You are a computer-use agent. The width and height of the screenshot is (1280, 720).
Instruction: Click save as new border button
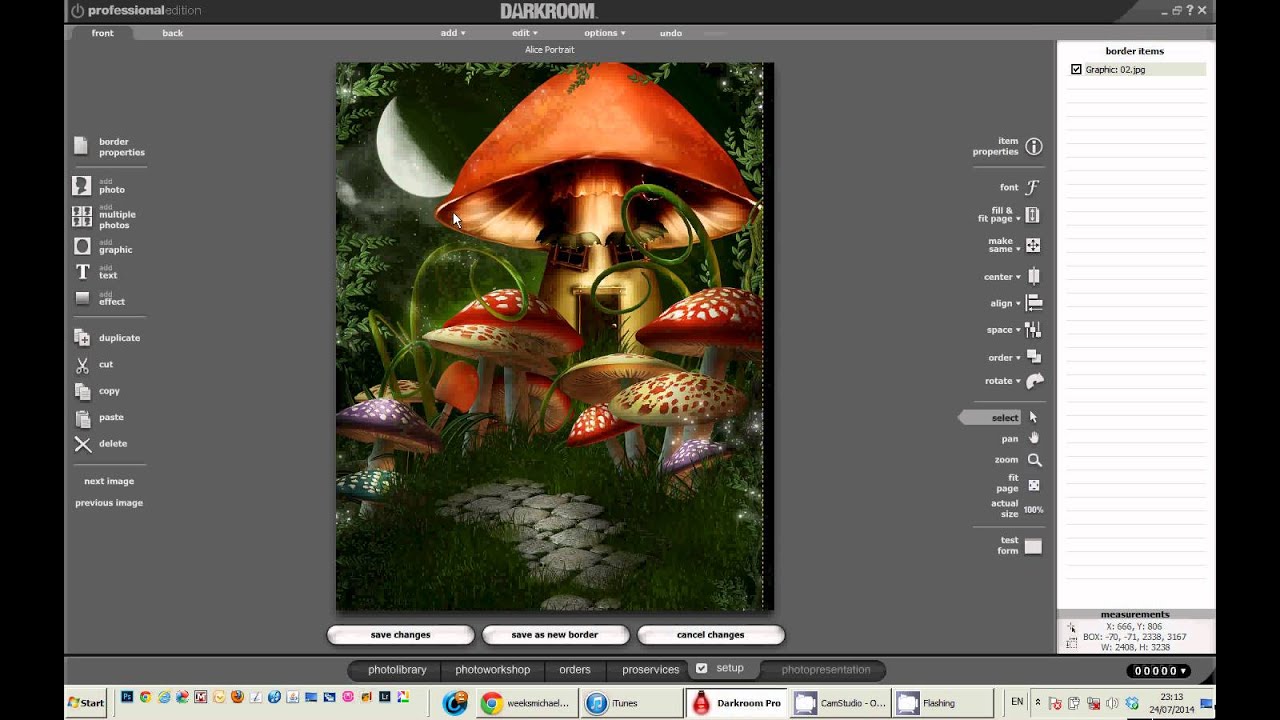pos(555,635)
